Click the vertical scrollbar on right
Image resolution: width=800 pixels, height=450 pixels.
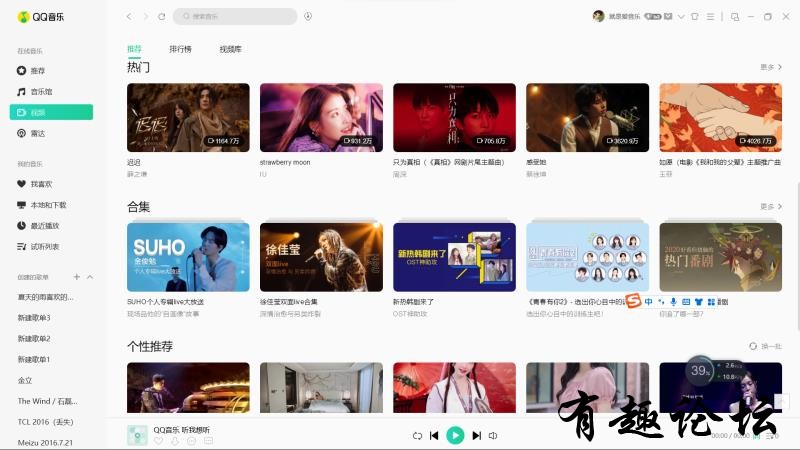(797, 255)
